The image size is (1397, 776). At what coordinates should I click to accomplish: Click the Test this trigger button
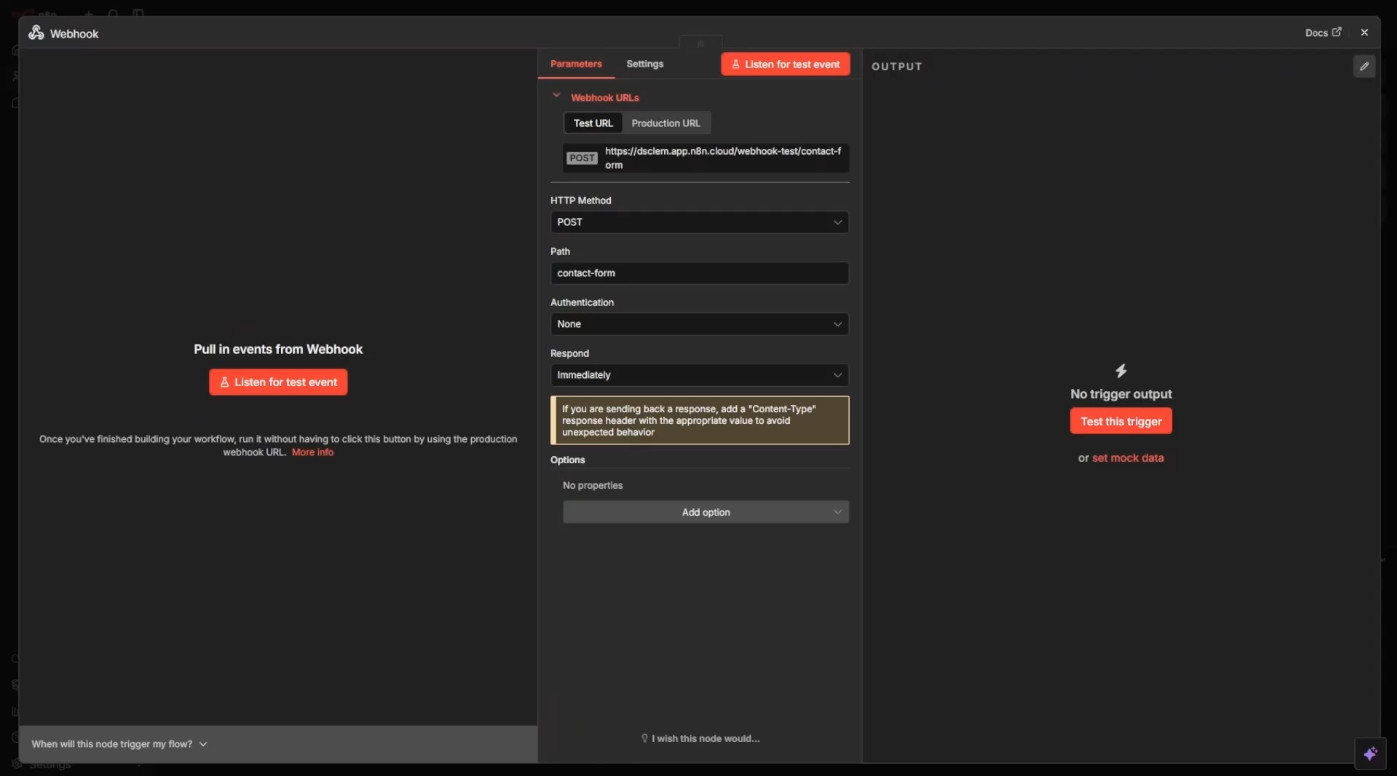click(x=1121, y=421)
